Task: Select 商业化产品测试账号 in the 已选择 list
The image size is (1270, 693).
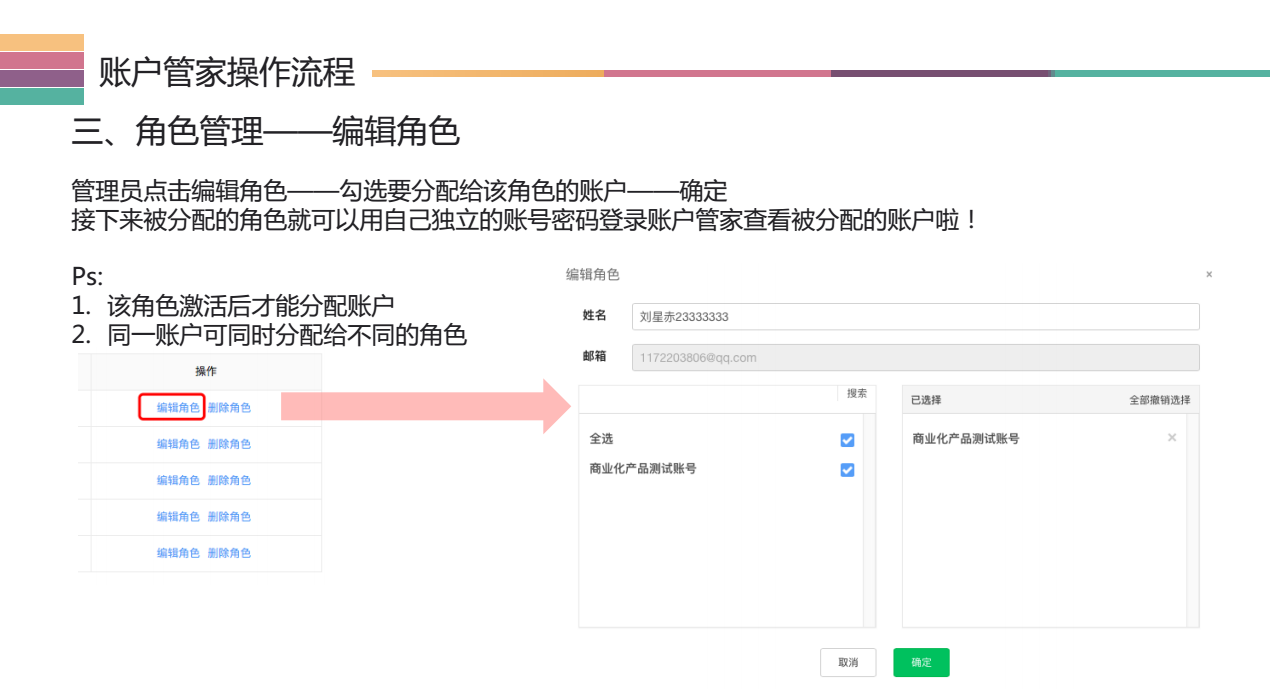Action: (x=965, y=437)
